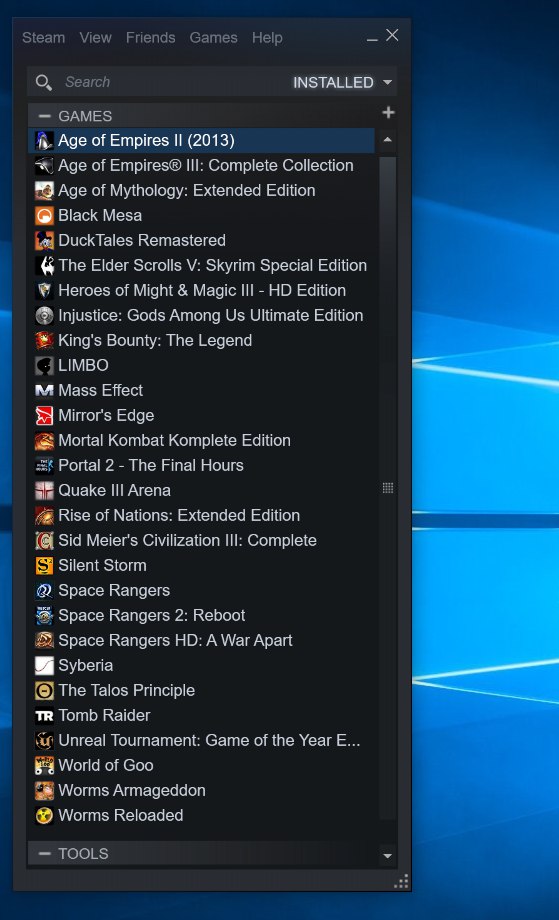Screen dimensions: 559x920
Task: Open the Steam menu
Action: [x=43, y=38]
